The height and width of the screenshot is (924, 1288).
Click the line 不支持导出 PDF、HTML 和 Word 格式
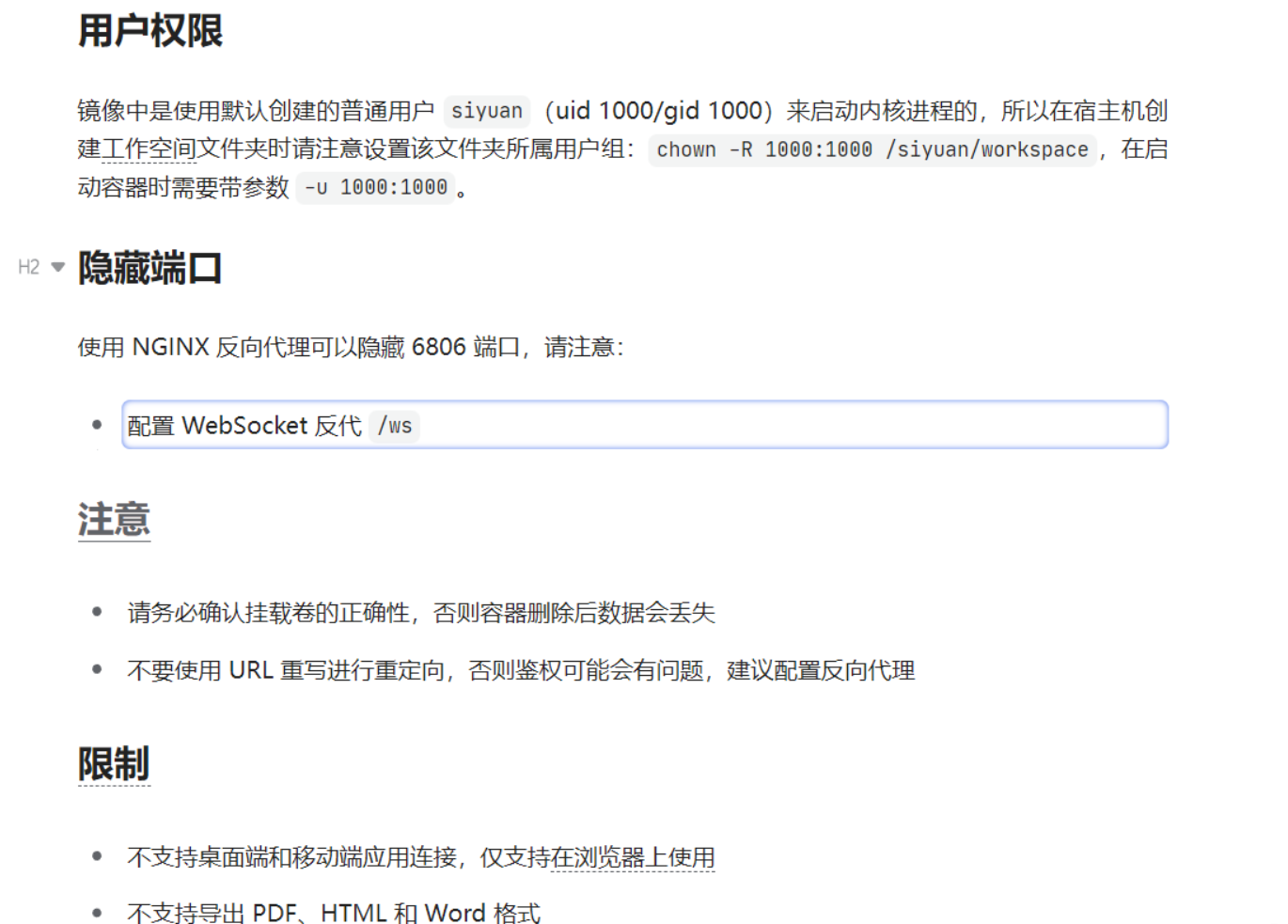[334, 913]
